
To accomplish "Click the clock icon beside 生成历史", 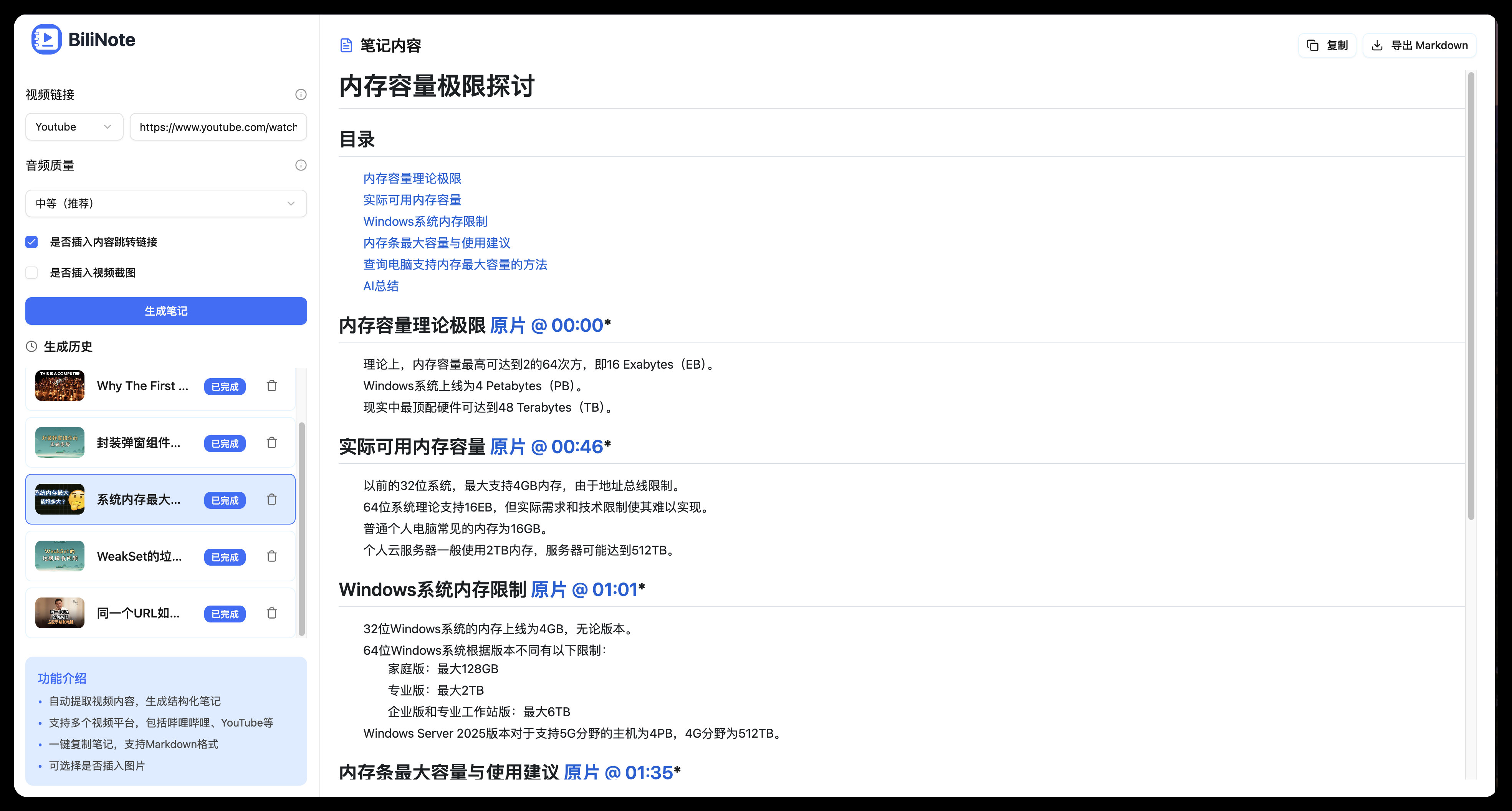I will (32, 346).
